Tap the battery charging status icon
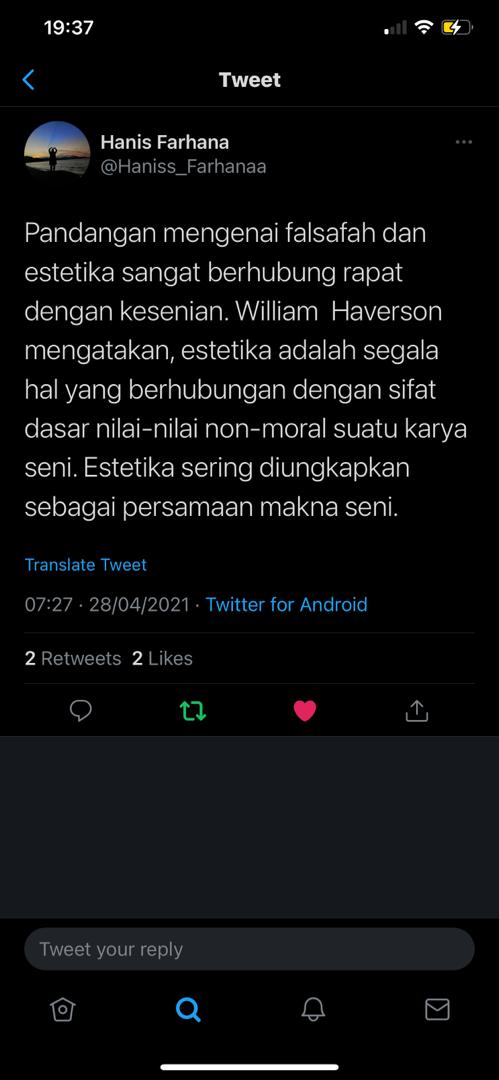 [457, 28]
